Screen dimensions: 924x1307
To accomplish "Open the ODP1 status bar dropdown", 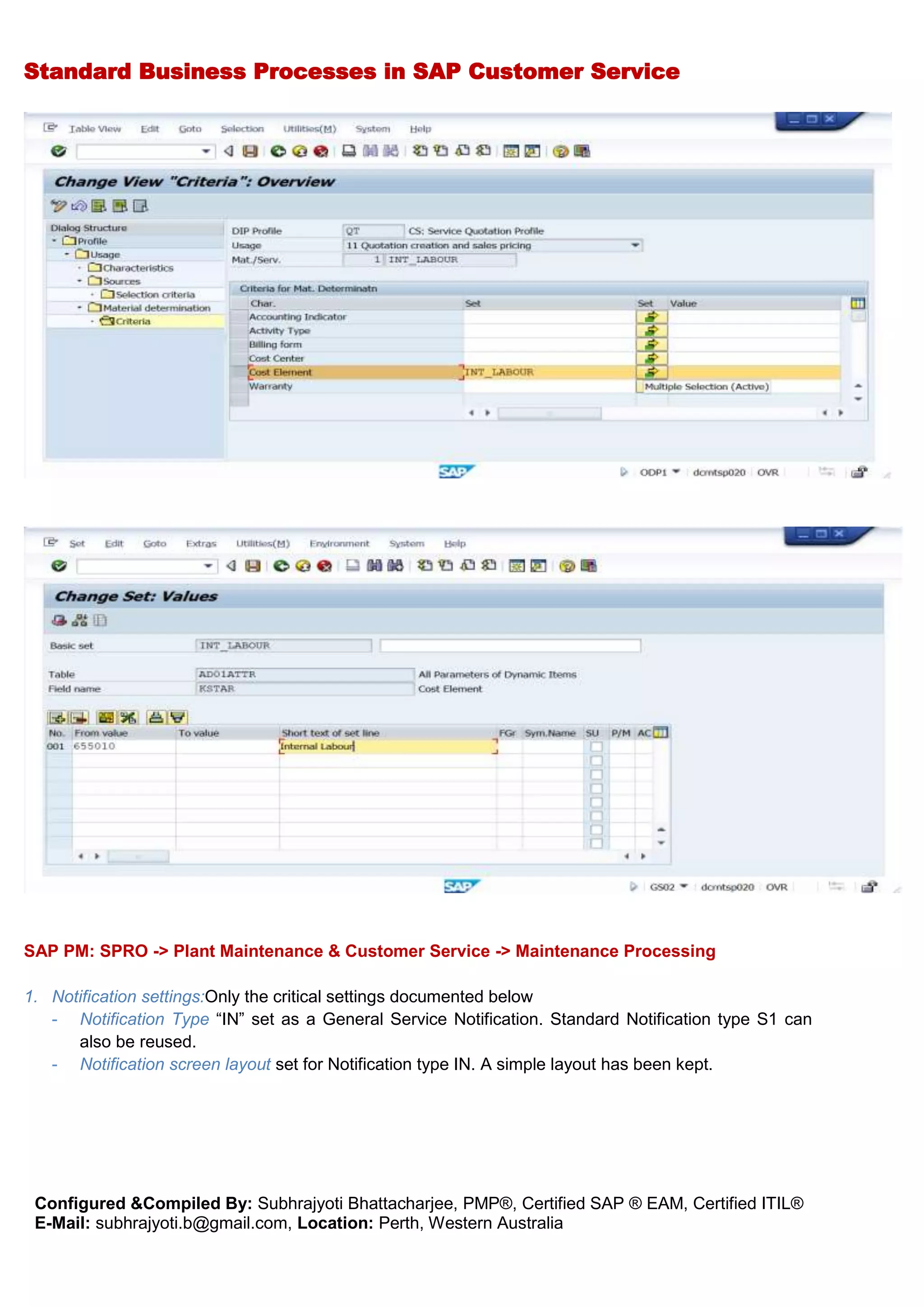I will (x=676, y=472).
